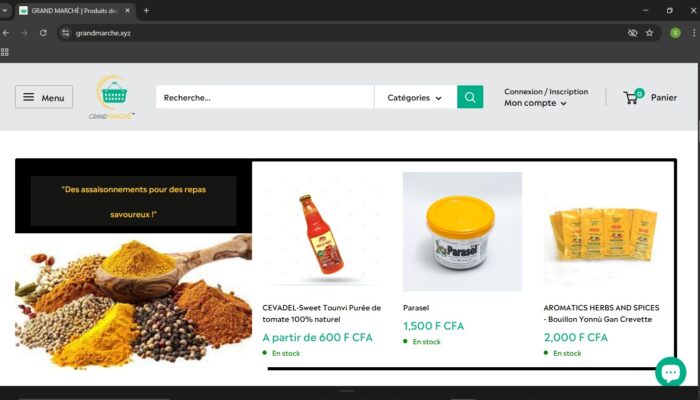Bookmark page with the star icon

click(x=650, y=33)
